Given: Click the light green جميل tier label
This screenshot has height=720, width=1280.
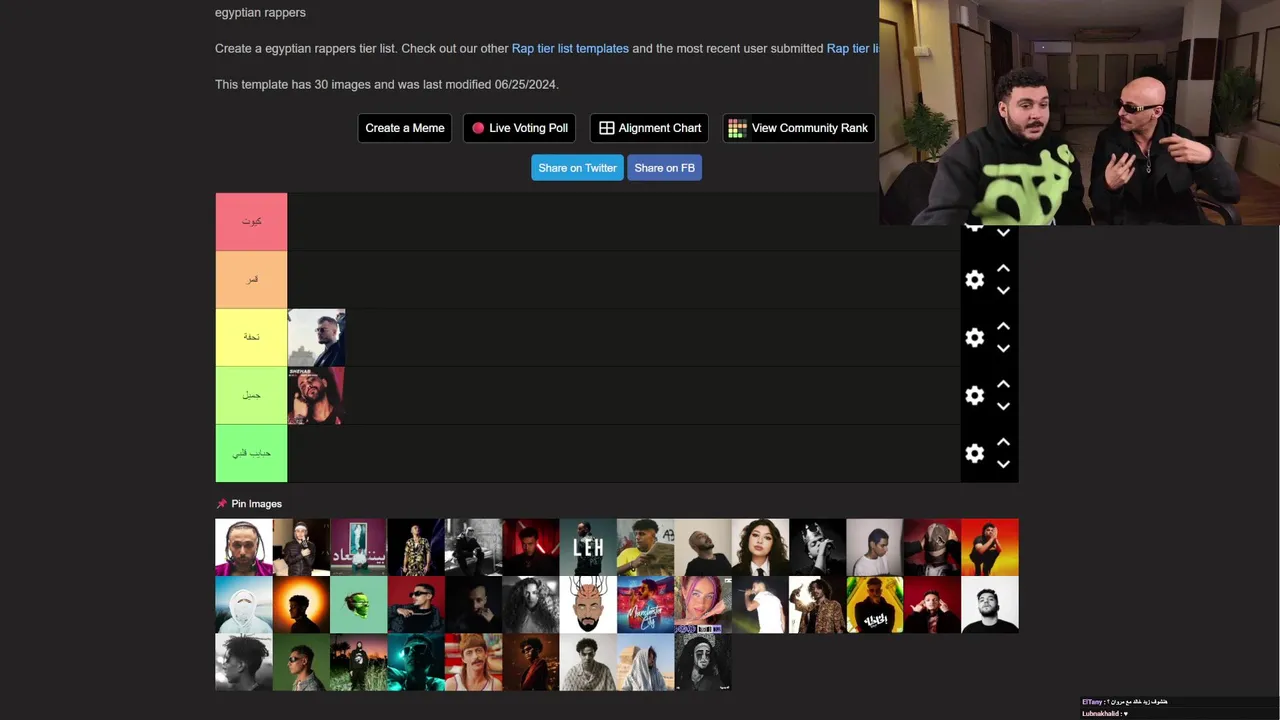Looking at the screenshot, I should point(251,396).
